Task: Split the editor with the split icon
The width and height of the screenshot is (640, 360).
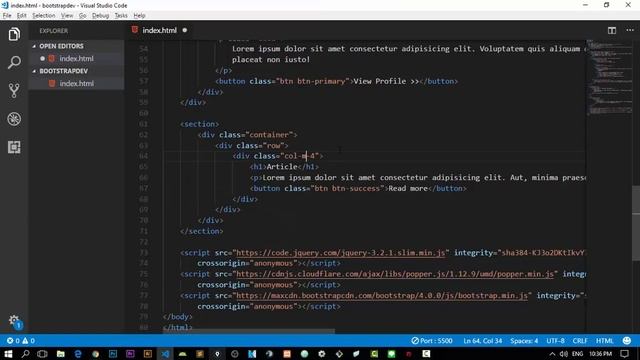Action: point(611,31)
